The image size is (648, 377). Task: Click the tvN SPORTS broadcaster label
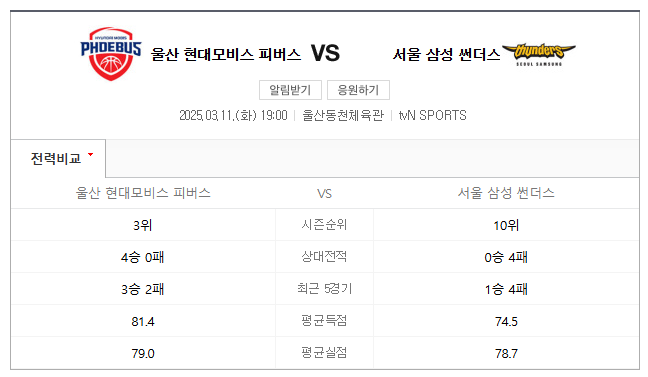click(x=432, y=115)
